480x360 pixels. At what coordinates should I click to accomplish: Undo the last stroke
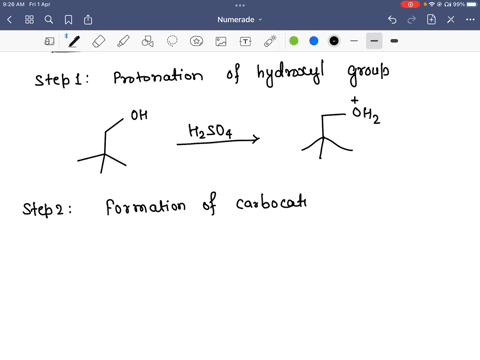click(x=392, y=20)
